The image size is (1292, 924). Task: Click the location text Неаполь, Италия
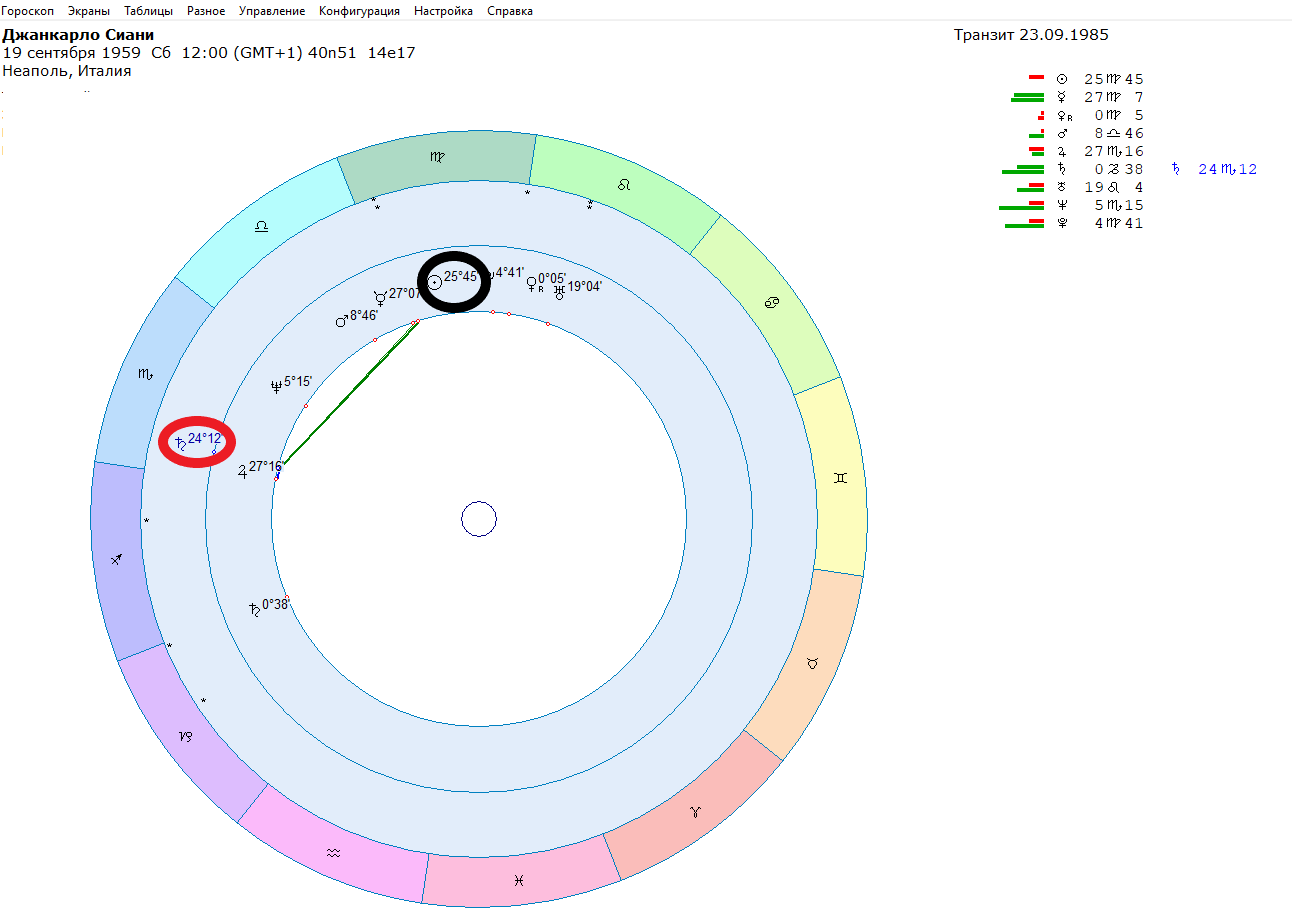pyautogui.click(x=67, y=71)
